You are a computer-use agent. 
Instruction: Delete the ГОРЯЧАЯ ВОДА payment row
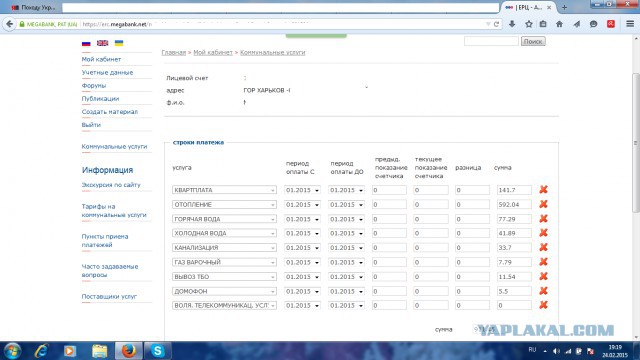(543, 219)
